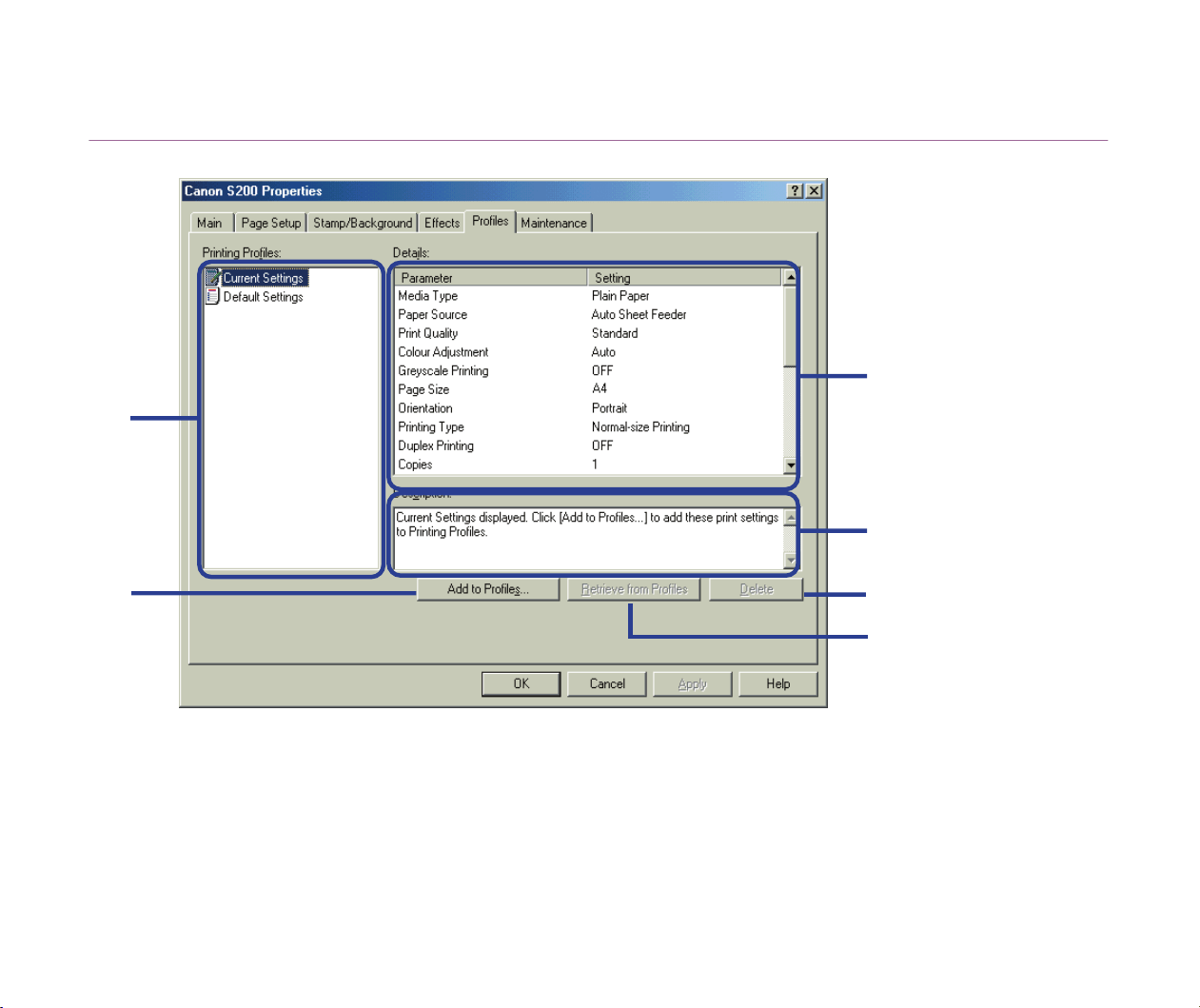The width and height of the screenshot is (1200, 1008).
Task: Select the Greyscale Printing row
Action: pos(589,371)
